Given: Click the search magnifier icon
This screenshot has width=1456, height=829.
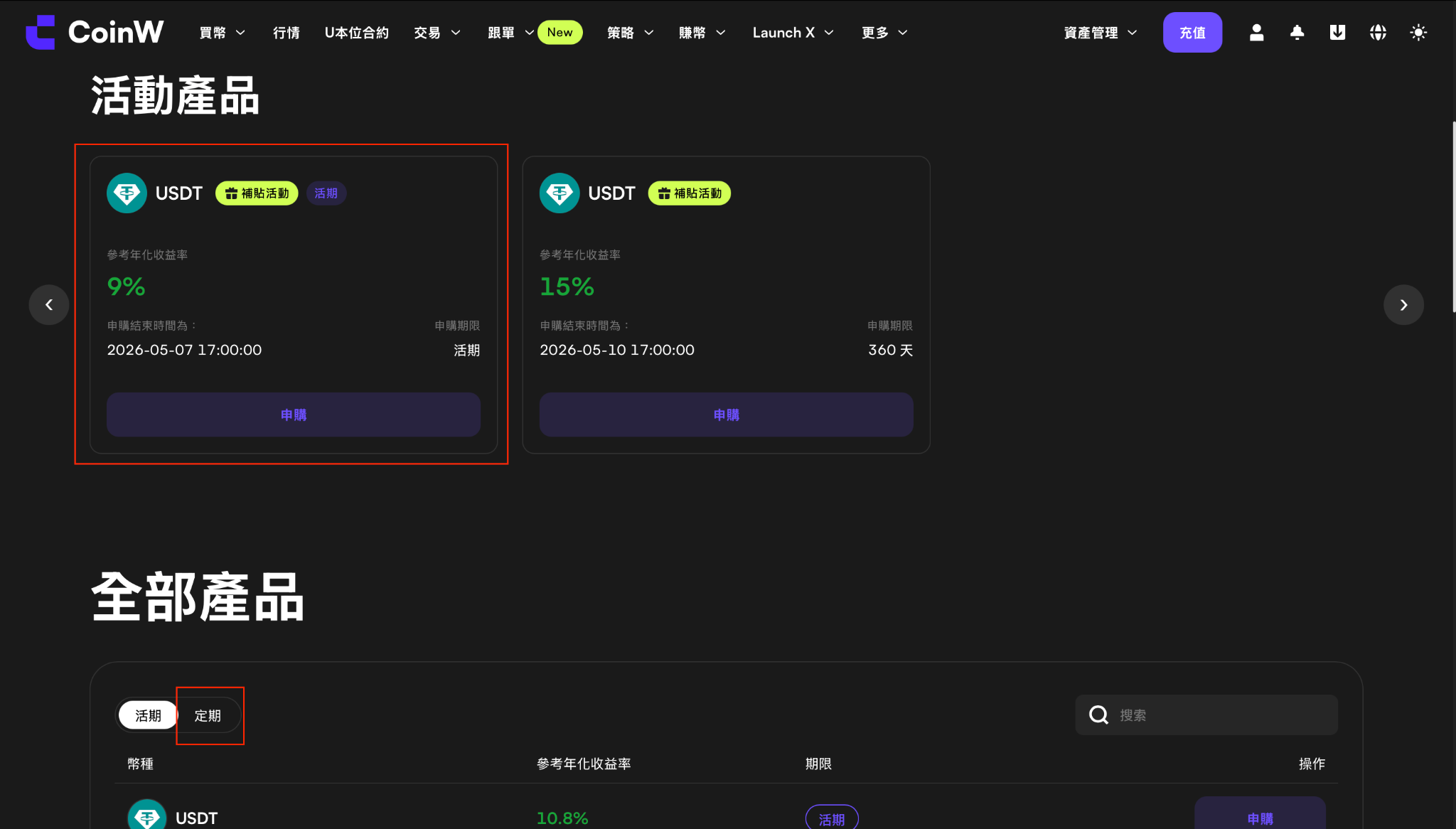Looking at the screenshot, I should point(1098,715).
